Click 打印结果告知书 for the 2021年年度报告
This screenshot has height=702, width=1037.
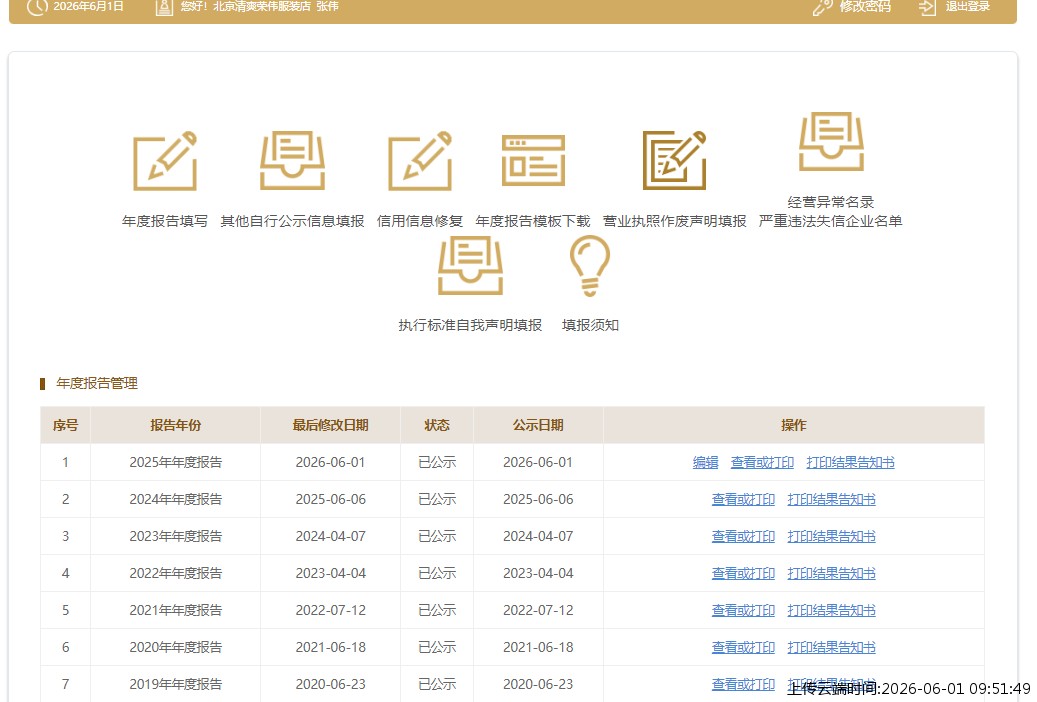(x=831, y=611)
